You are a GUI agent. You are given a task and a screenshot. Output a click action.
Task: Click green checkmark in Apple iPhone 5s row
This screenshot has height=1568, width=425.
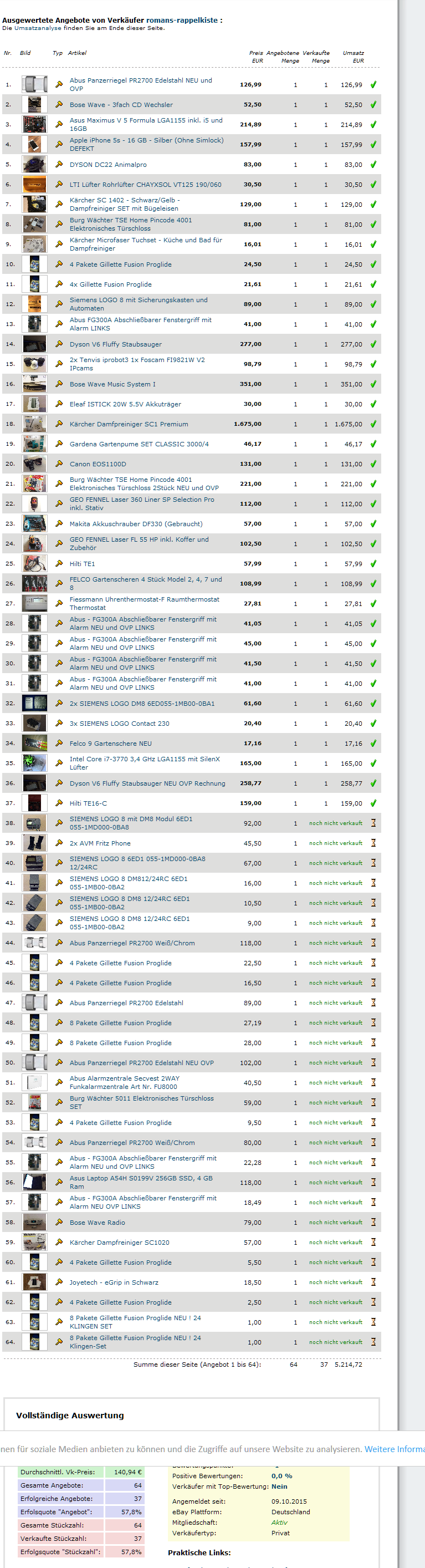[x=373, y=144]
